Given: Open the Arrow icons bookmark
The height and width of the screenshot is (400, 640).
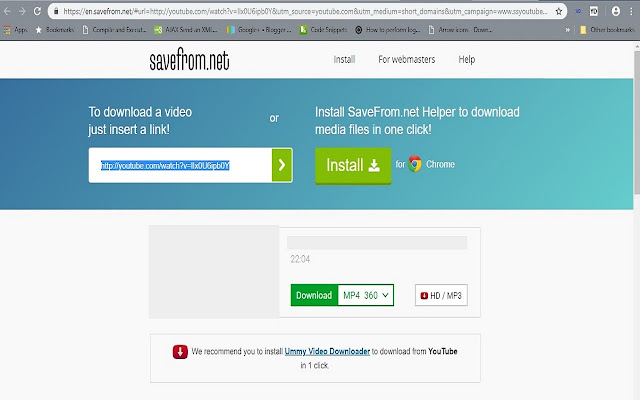Looking at the screenshot, I should [460, 30].
